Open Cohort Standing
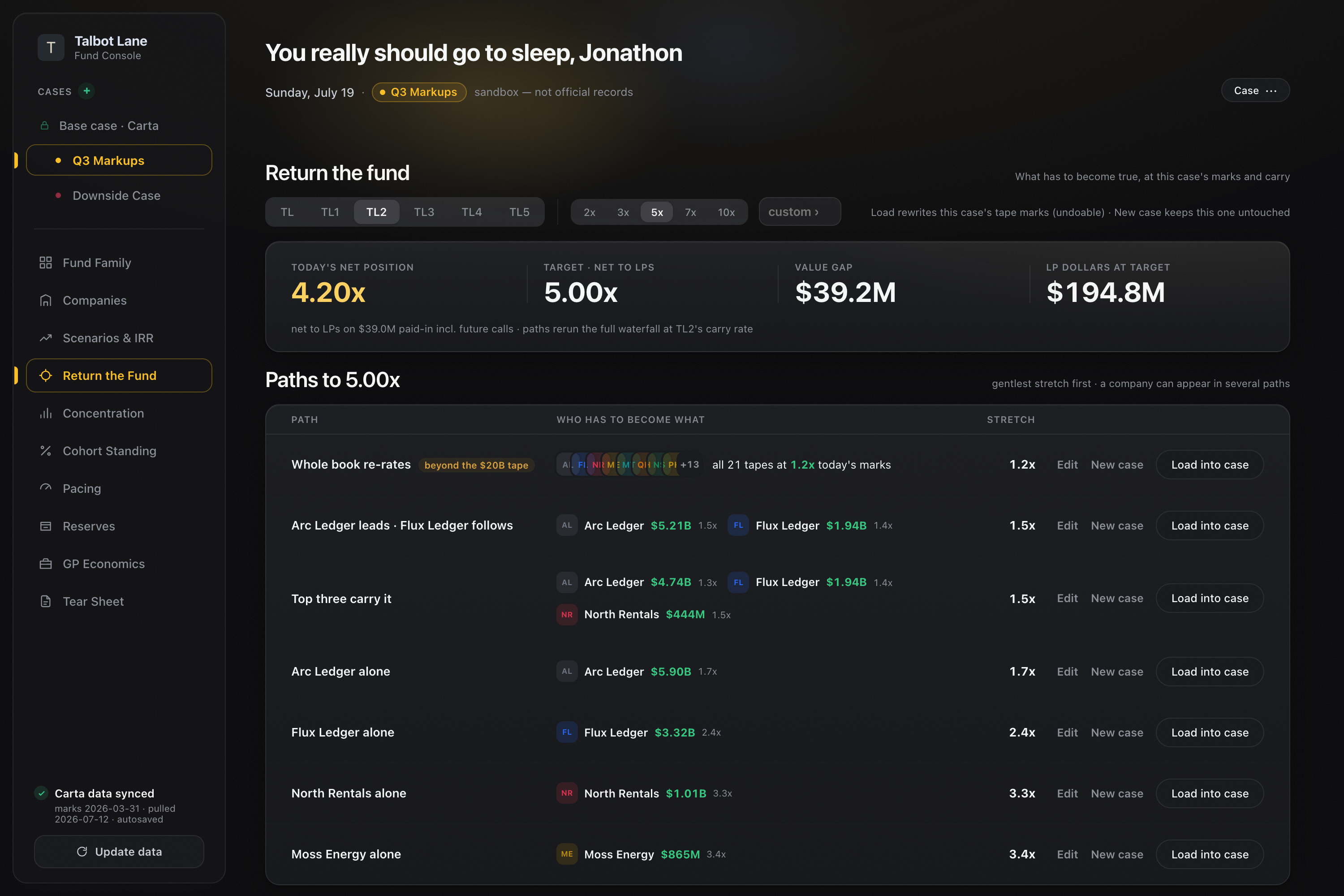This screenshot has height=896, width=1344. (x=119, y=451)
